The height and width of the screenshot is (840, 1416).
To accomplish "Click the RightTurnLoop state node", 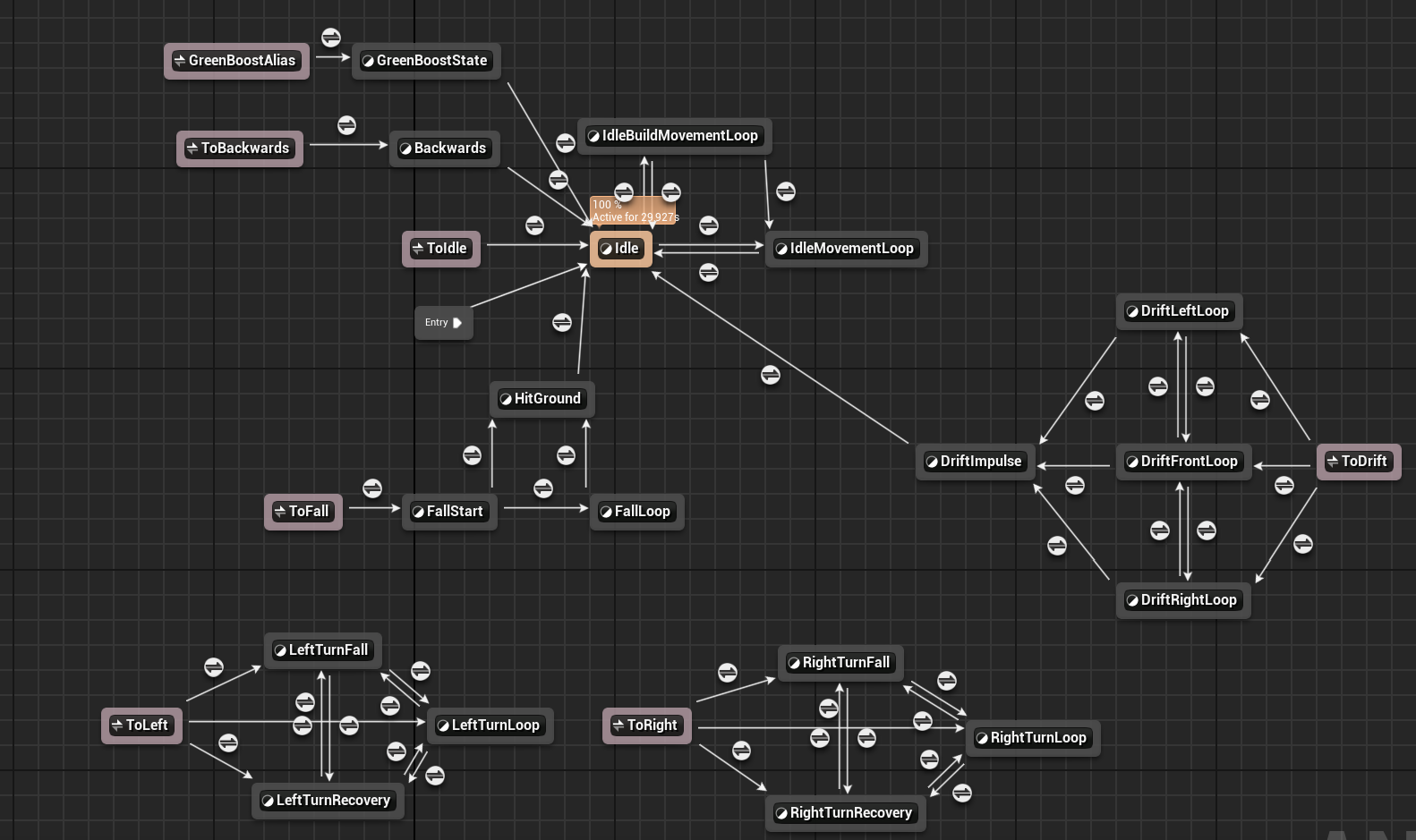I will coord(1032,738).
